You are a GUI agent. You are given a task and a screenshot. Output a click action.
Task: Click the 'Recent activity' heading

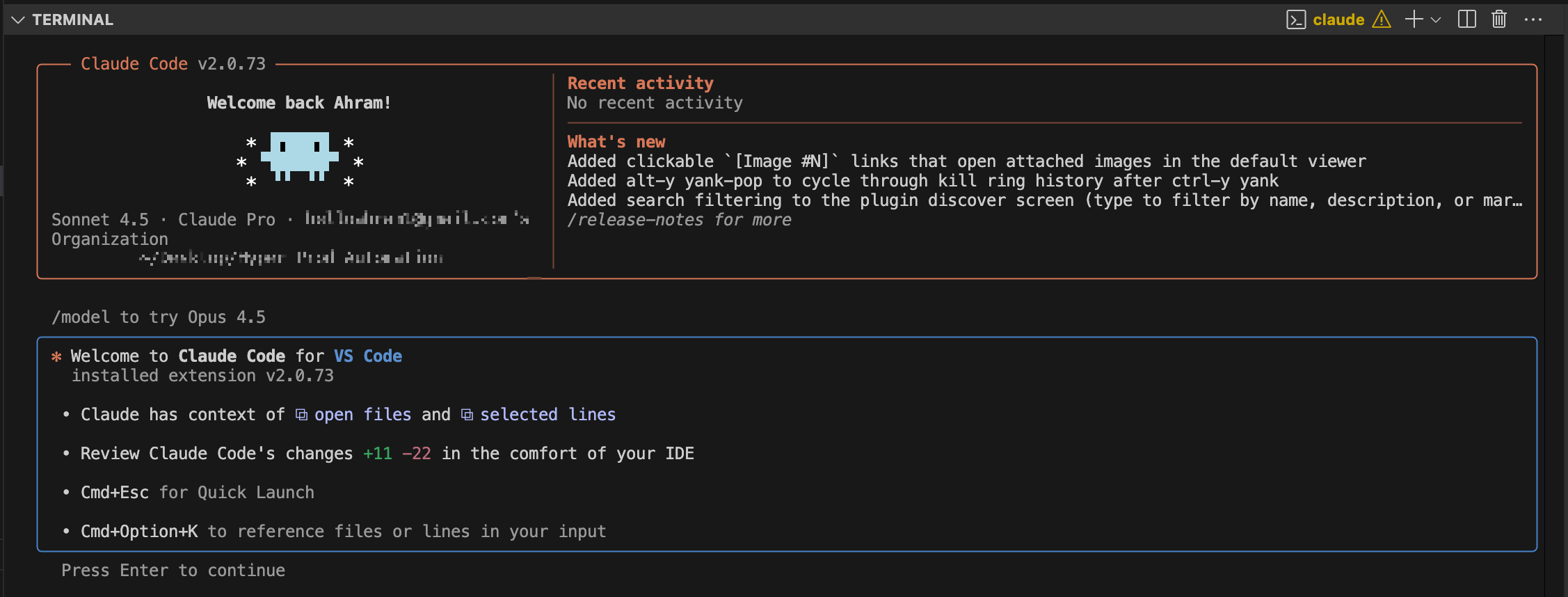tap(641, 83)
